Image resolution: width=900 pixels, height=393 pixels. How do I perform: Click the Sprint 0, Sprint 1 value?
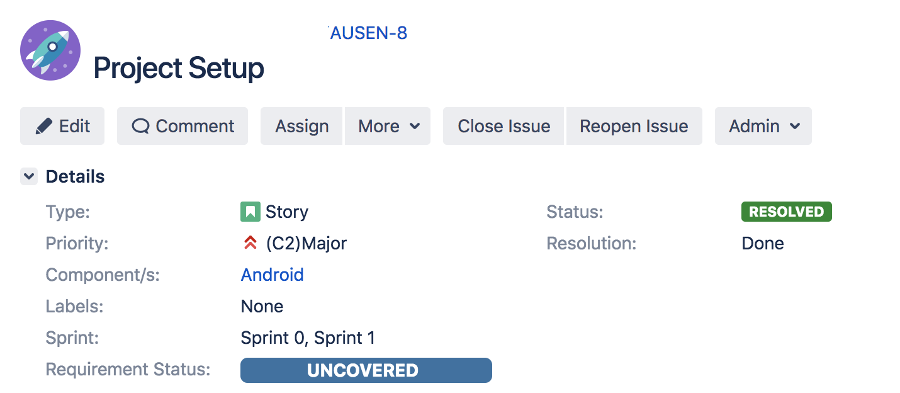pyautogui.click(x=308, y=338)
